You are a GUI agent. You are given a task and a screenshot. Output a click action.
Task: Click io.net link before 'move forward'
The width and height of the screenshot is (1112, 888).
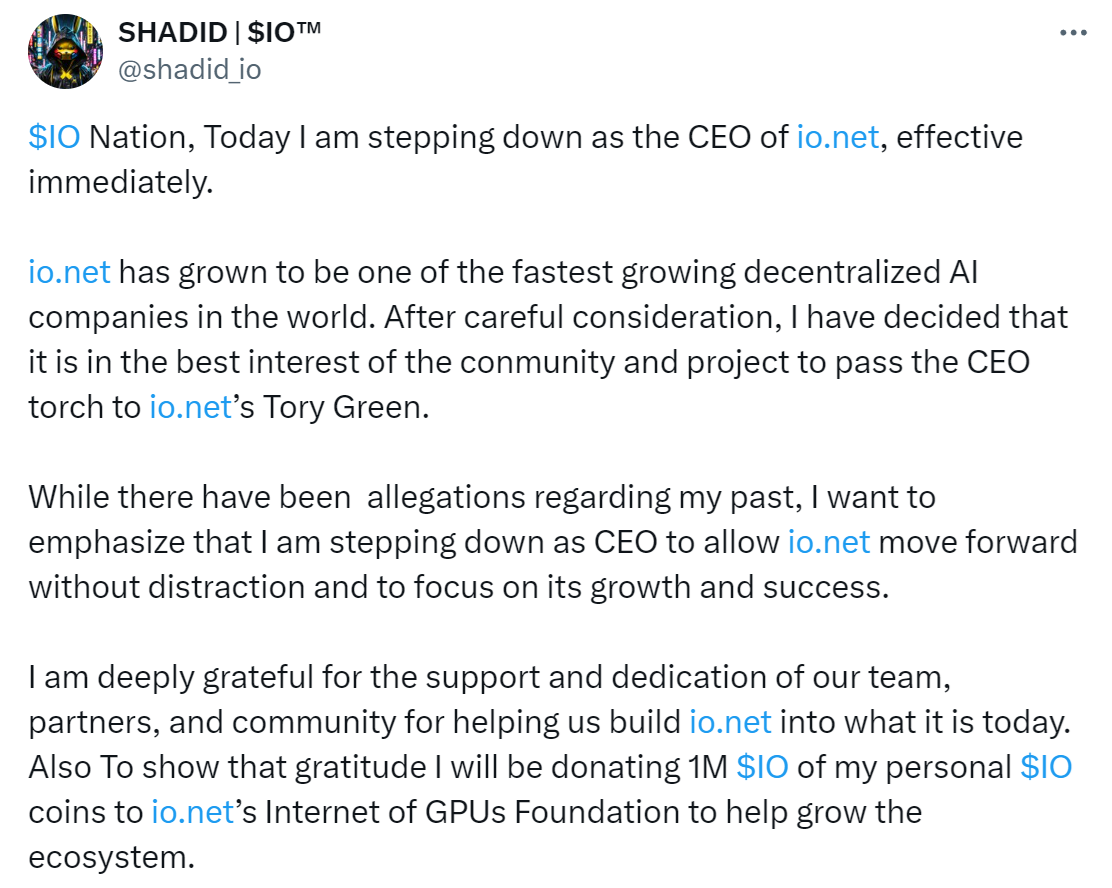pyautogui.click(x=828, y=542)
